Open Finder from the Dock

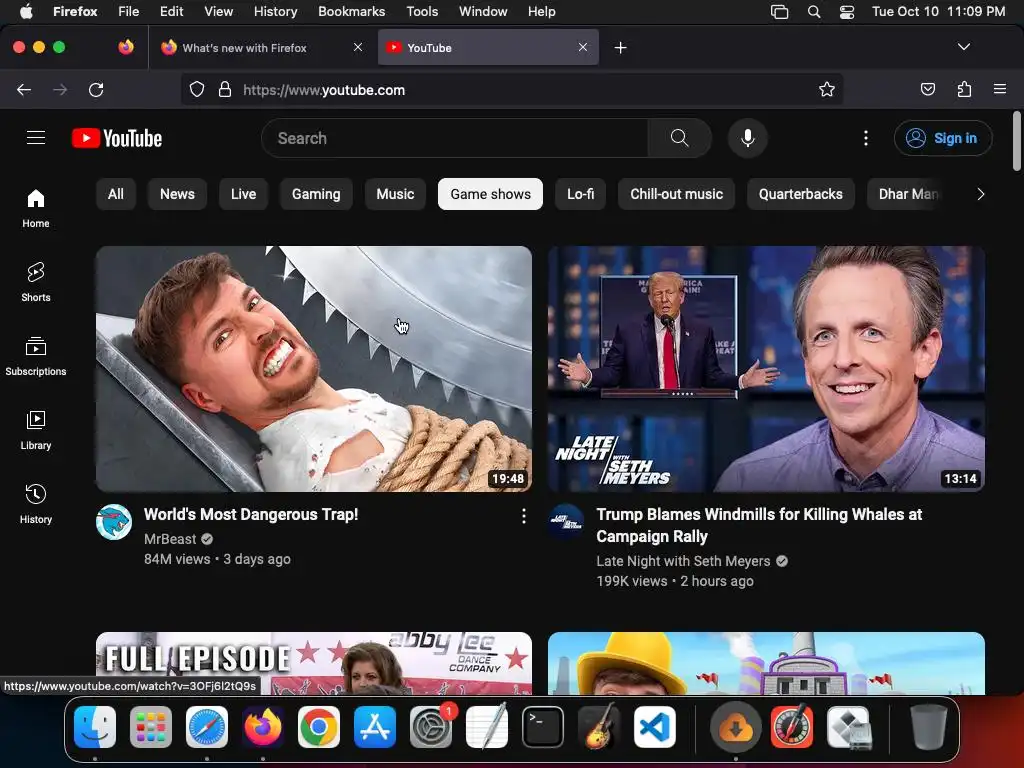click(95, 727)
